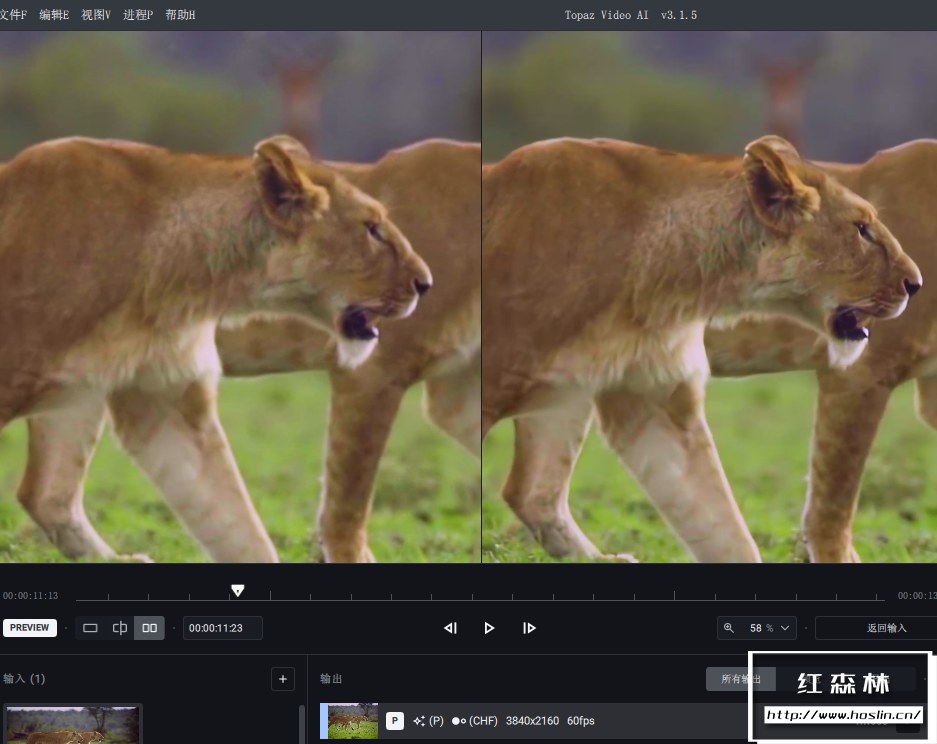937x744 pixels.
Task: Click the 60fps output text
Action: tap(581, 721)
